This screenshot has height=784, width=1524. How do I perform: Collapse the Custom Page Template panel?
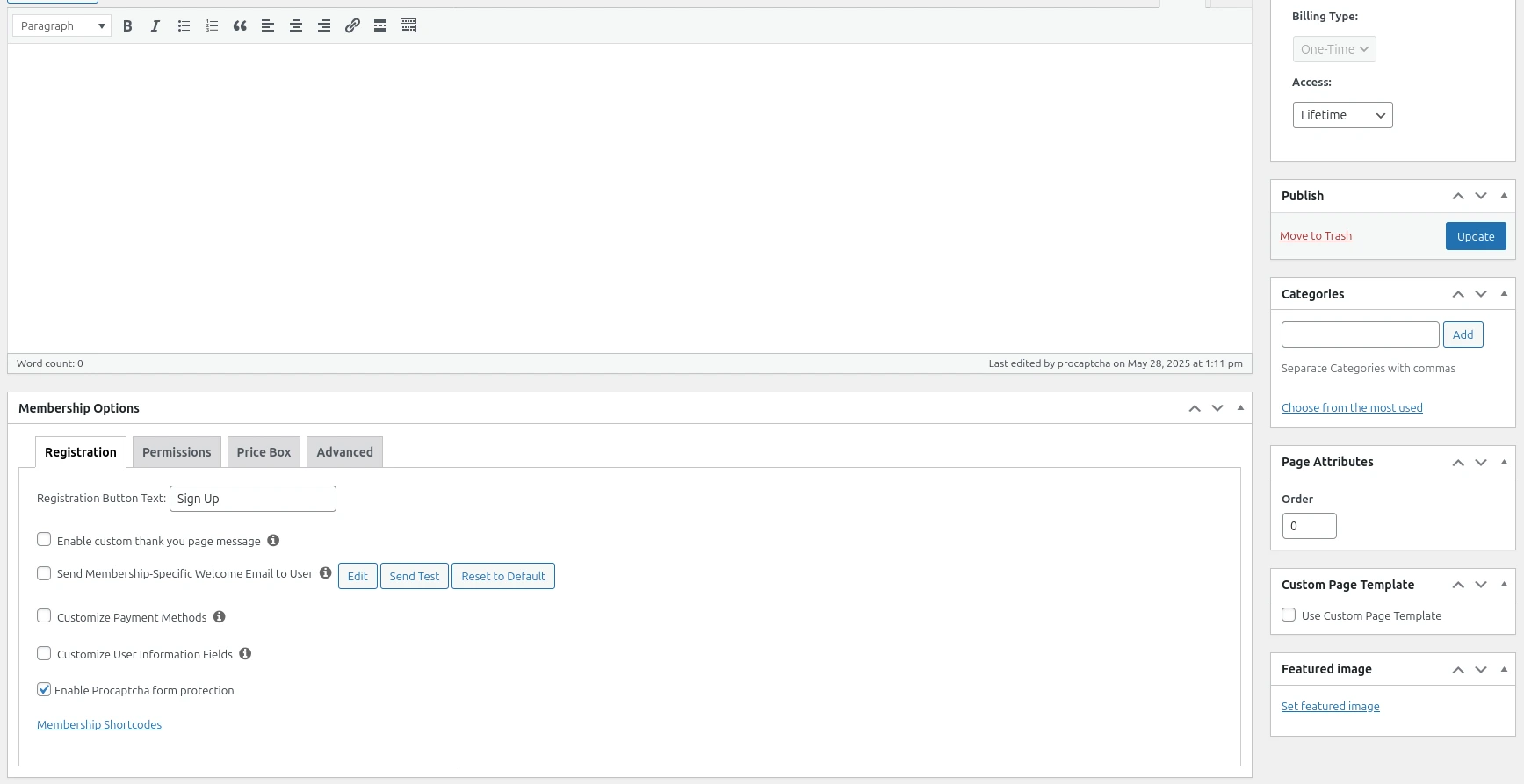tap(1504, 585)
